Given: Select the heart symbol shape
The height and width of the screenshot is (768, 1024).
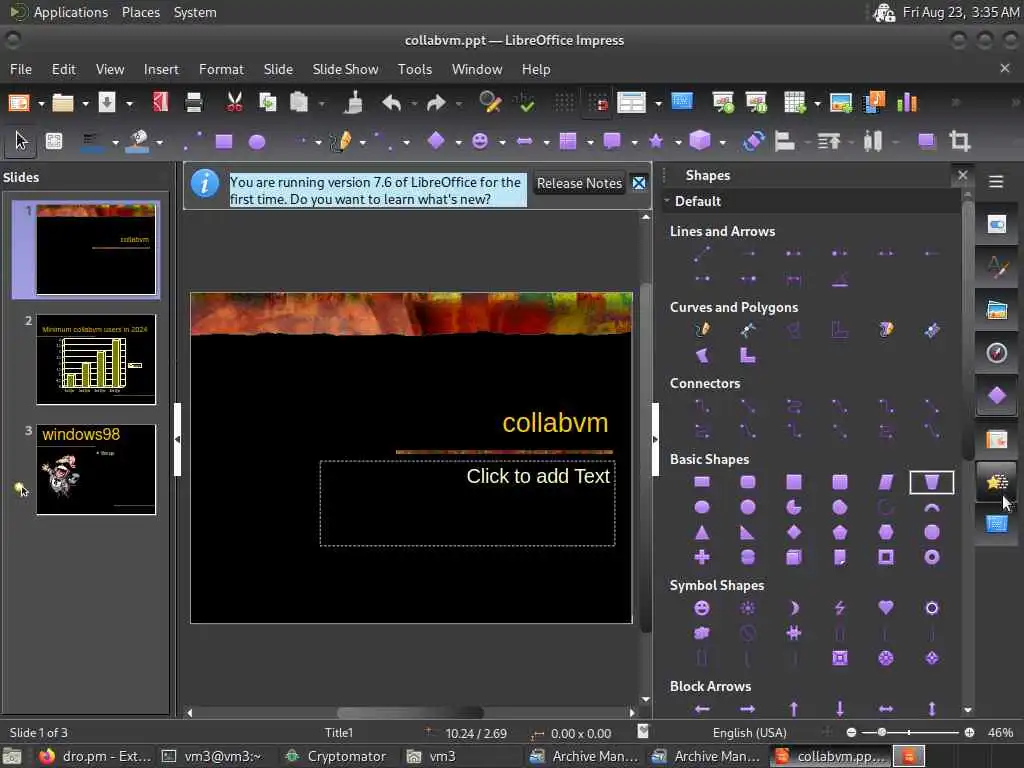Looking at the screenshot, I should (886, 608).
